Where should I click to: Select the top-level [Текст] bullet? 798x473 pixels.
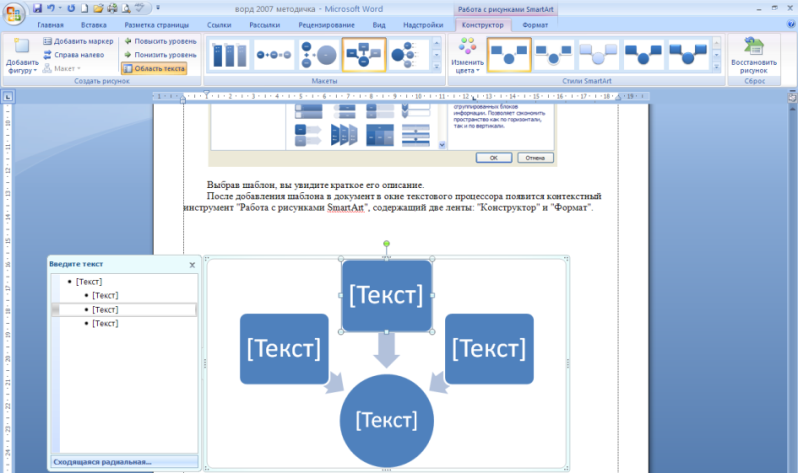[89, 282]
